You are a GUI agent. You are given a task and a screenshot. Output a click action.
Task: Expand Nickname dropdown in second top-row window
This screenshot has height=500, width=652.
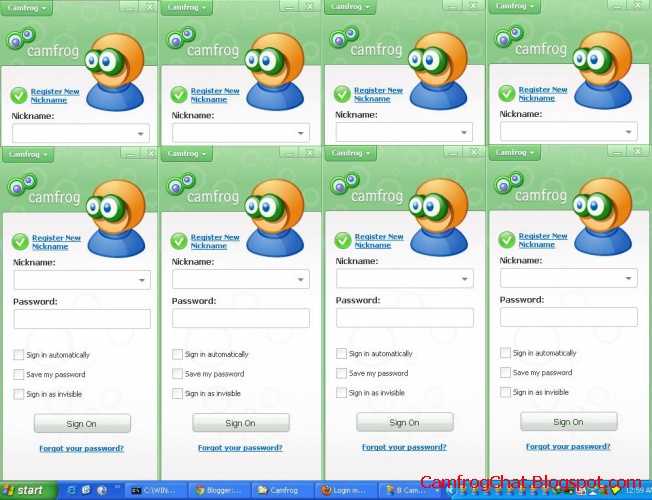(301, 134)
